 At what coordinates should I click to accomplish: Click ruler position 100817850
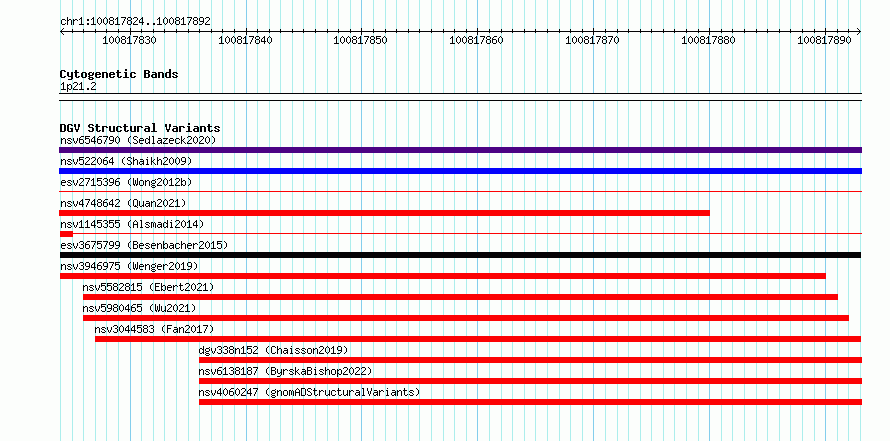[x=362, y=40]
